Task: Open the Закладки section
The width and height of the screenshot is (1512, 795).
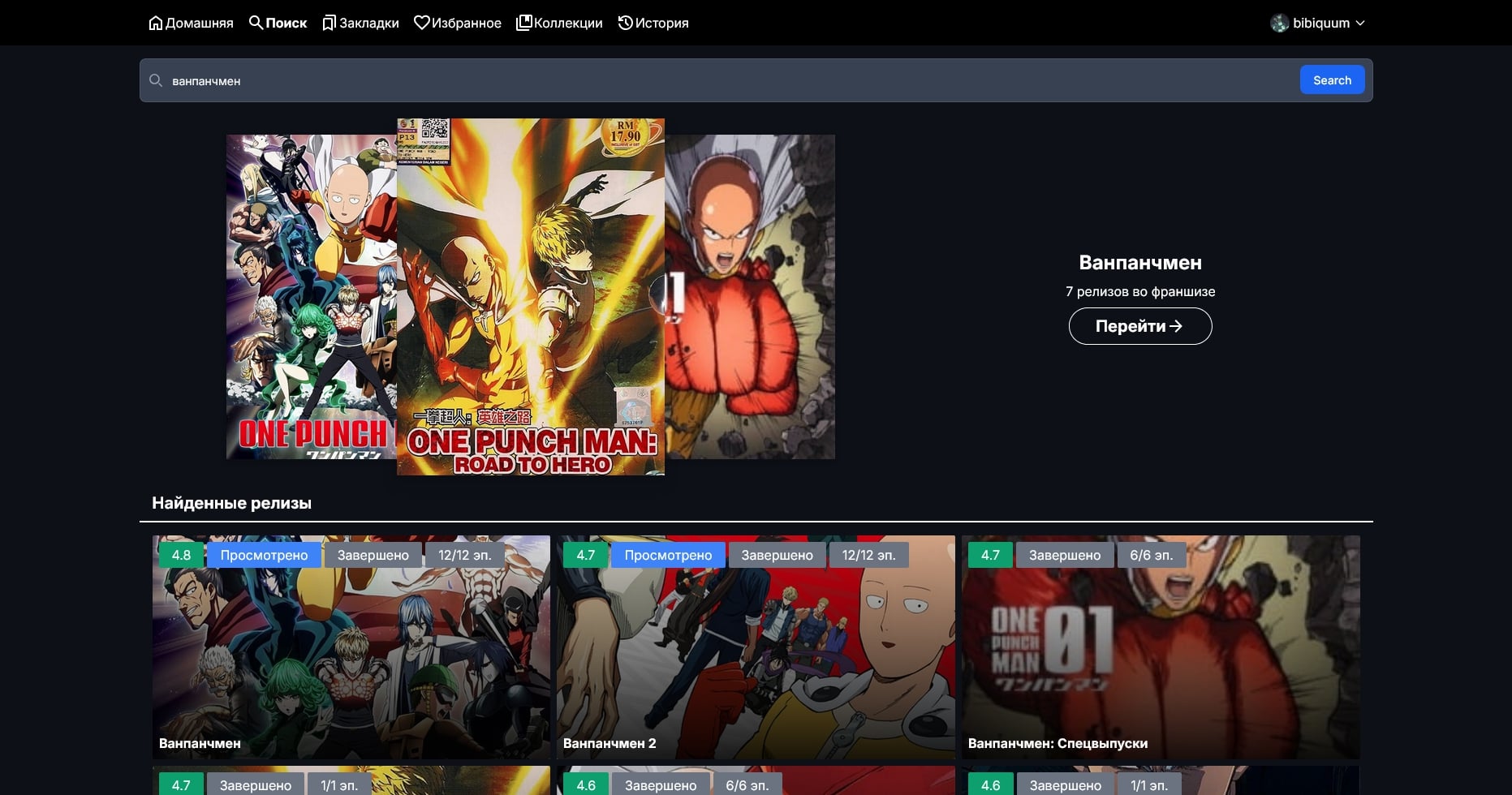Action: tap(360, 23)
